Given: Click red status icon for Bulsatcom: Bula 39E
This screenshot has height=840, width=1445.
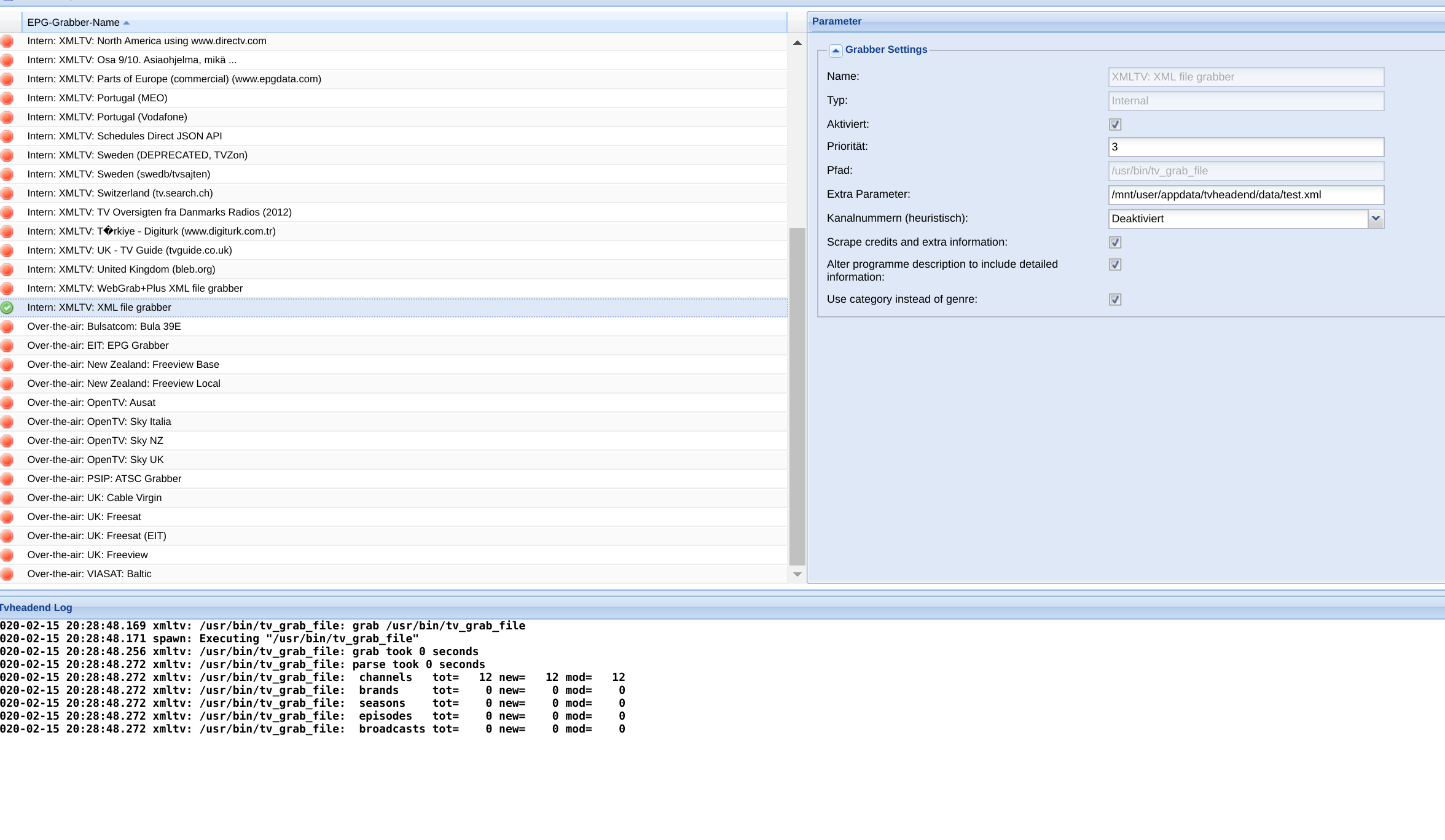Looking at the screenshot, I should (x=7, y=327).
